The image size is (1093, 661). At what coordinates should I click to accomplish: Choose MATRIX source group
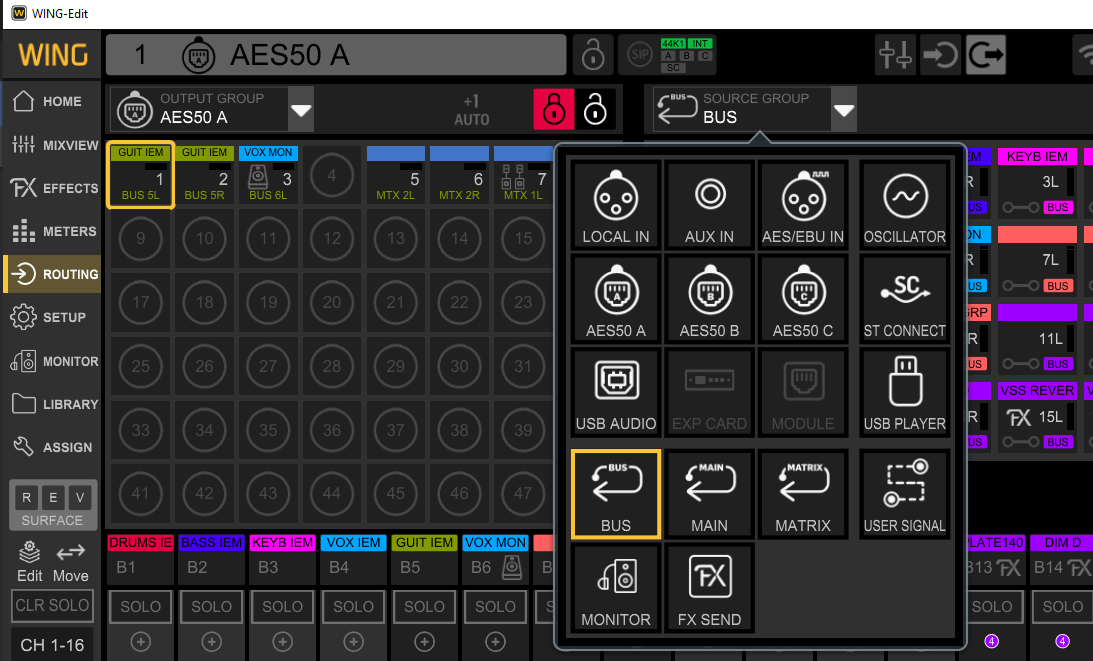coord(803,494)
